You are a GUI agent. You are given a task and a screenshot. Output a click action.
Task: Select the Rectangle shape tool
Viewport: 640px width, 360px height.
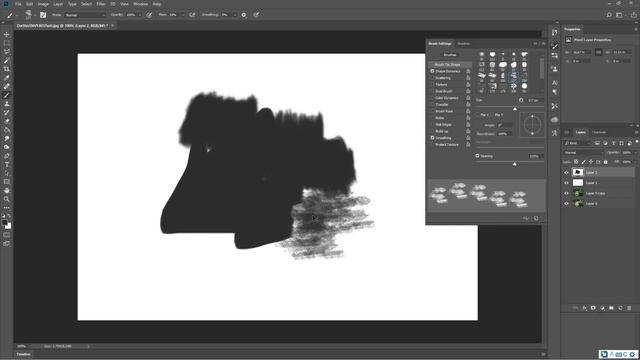point(7,182)
